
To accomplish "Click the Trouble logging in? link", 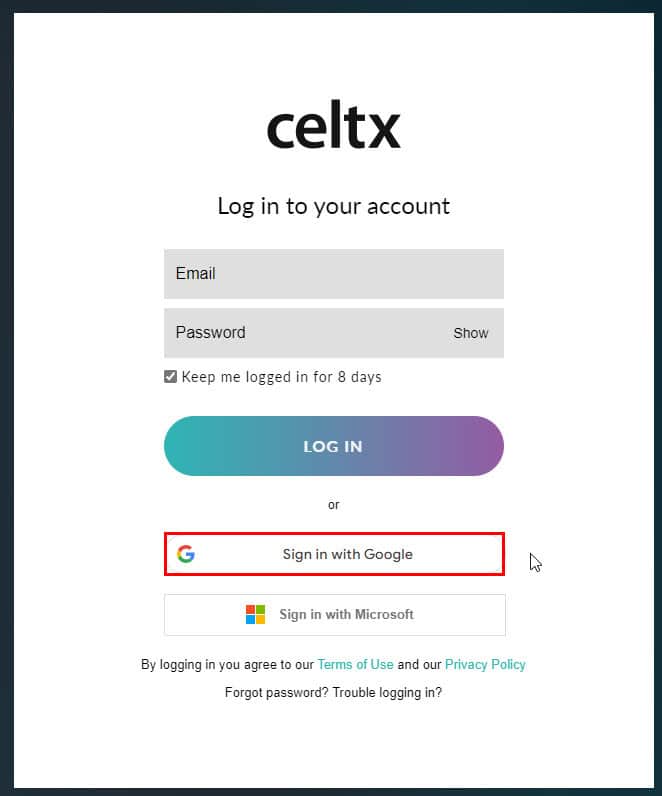I will click(387, 692).
